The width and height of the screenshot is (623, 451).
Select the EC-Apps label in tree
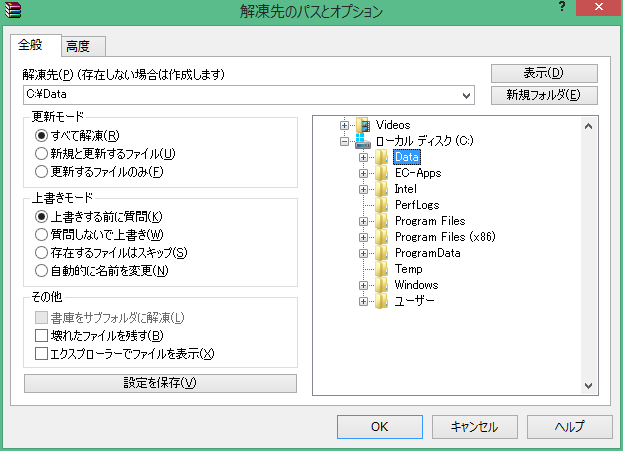[418, 173]
